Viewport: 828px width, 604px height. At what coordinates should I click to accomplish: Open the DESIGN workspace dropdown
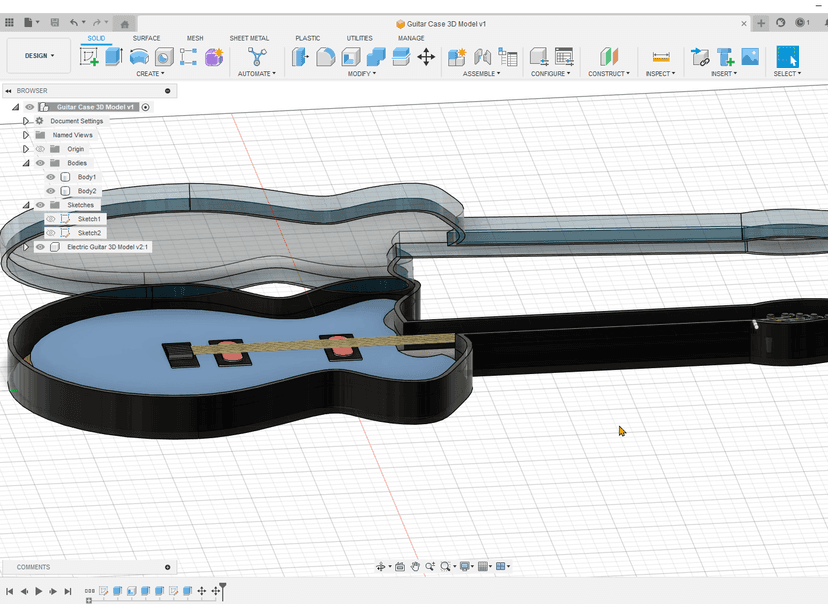point(40,56)
